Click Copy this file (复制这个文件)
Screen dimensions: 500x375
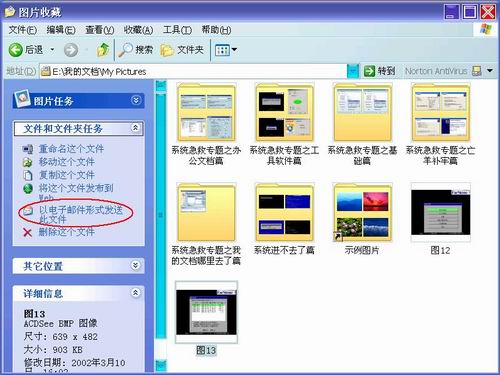pyautogui.click(x=67, y=175)
